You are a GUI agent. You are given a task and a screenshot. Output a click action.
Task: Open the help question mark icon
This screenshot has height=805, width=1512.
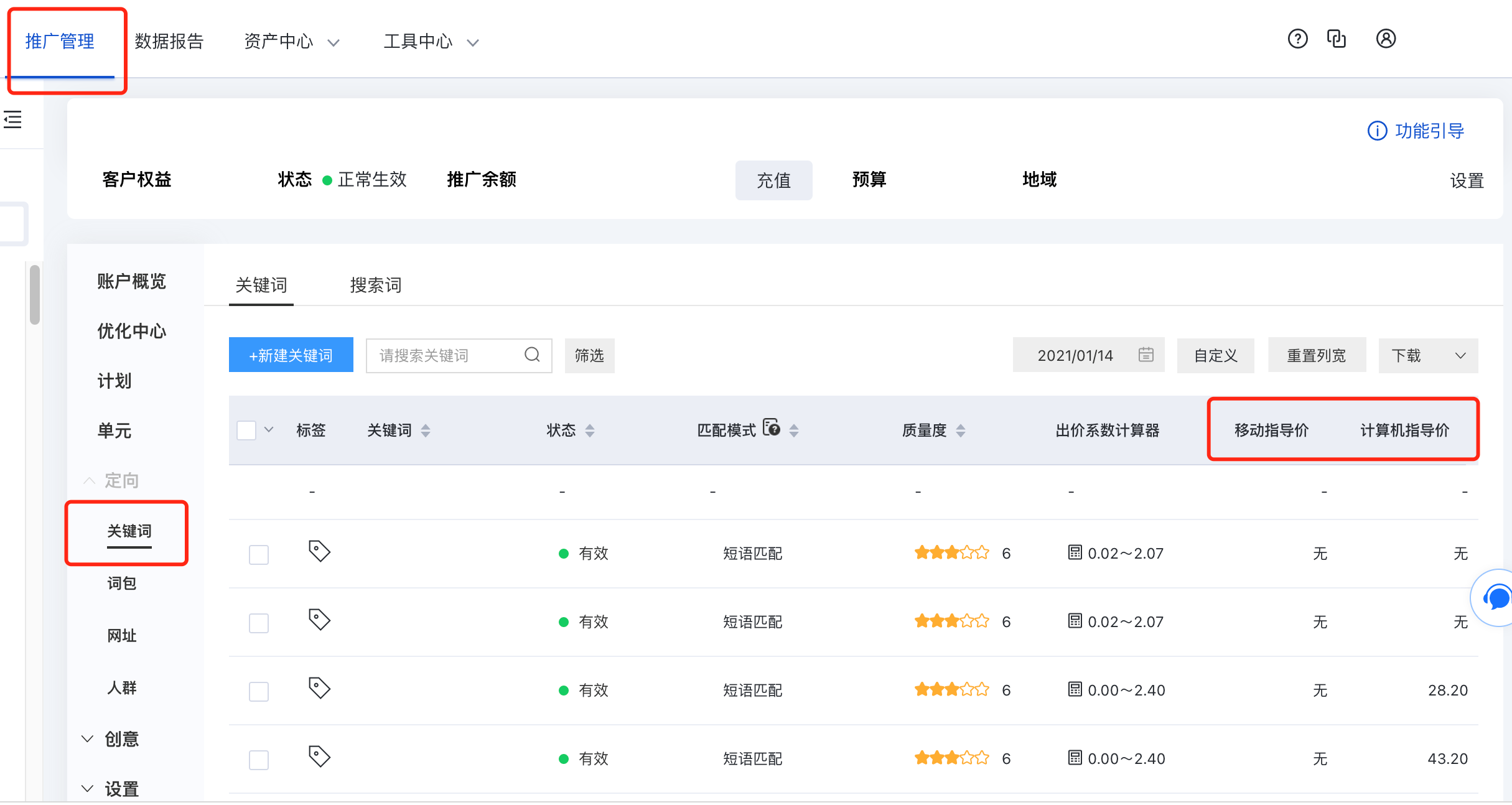coord(1297,39)
